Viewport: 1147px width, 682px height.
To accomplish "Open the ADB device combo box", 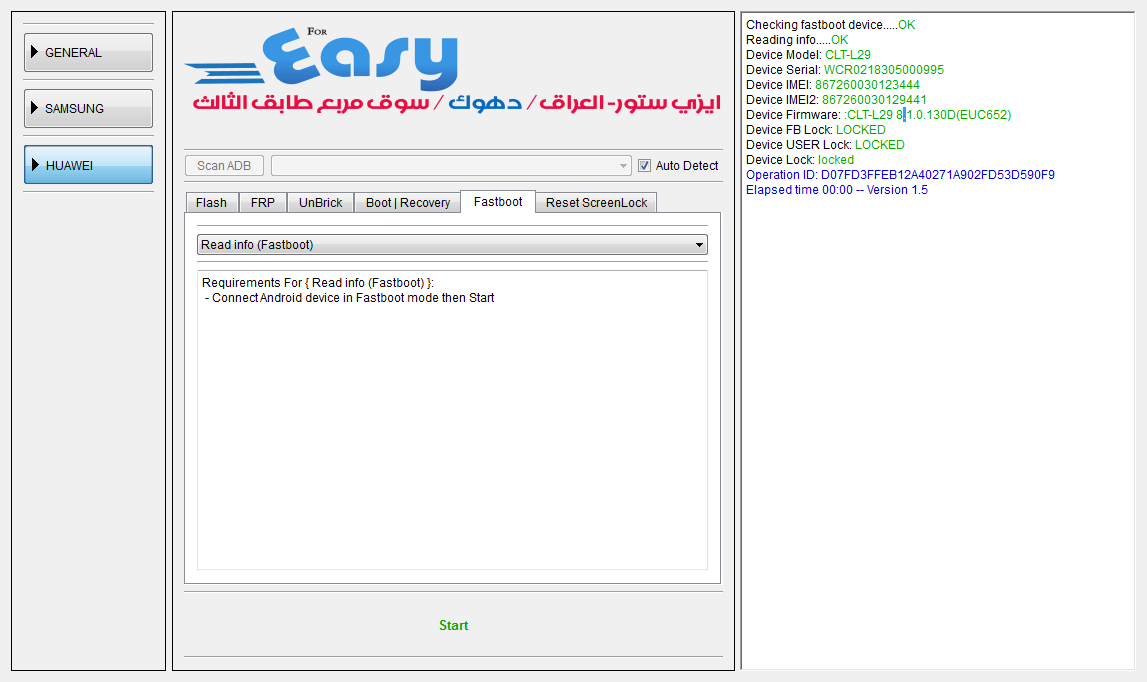I will tap(451, 165).
